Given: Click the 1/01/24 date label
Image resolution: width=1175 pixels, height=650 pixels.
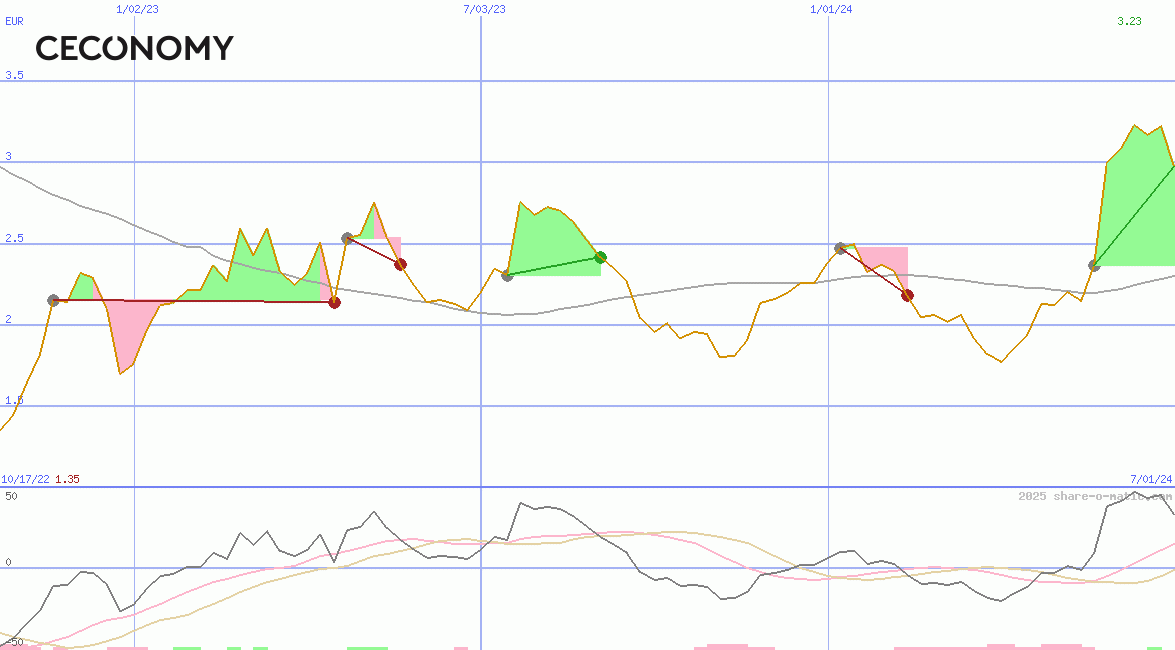Looking at the screenshot, I should (830, 9).
